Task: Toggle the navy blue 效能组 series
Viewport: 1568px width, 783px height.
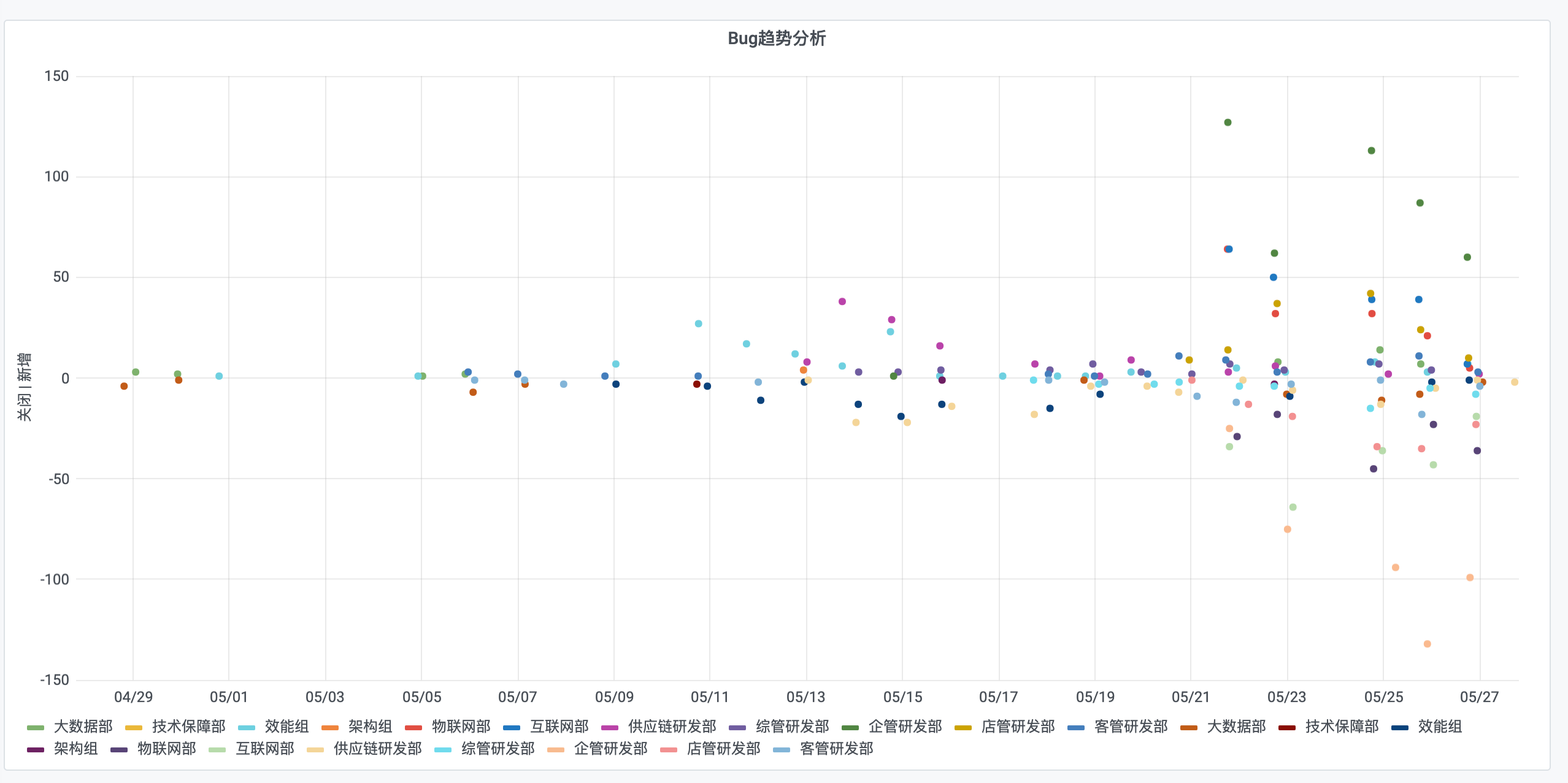Action: (1439, 727)
